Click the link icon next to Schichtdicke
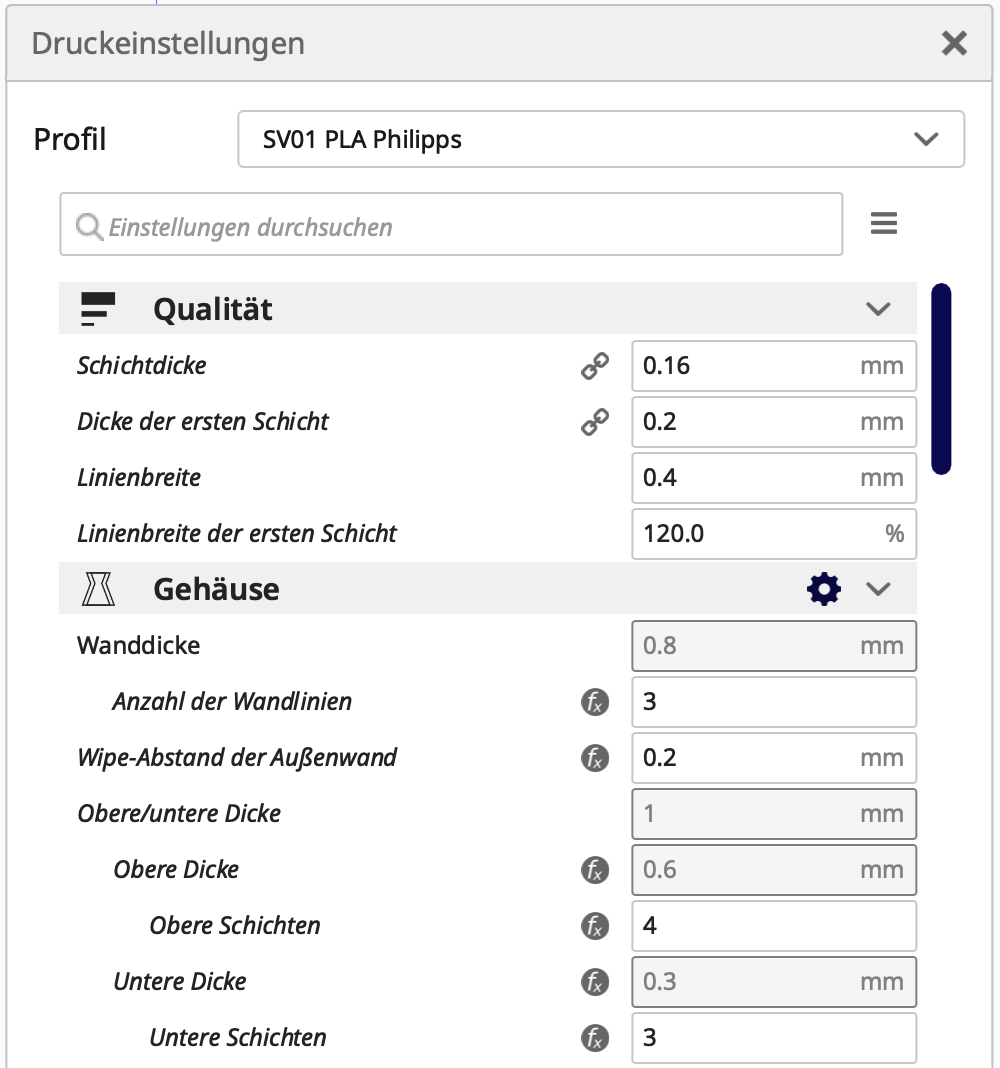Viewport: 1000px width, 1068px height. (595, 366)
